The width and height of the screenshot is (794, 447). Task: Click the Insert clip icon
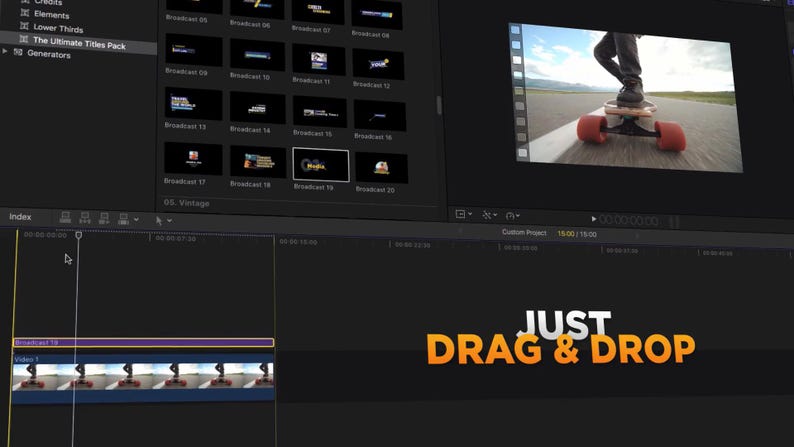click(x=85, y=218)
